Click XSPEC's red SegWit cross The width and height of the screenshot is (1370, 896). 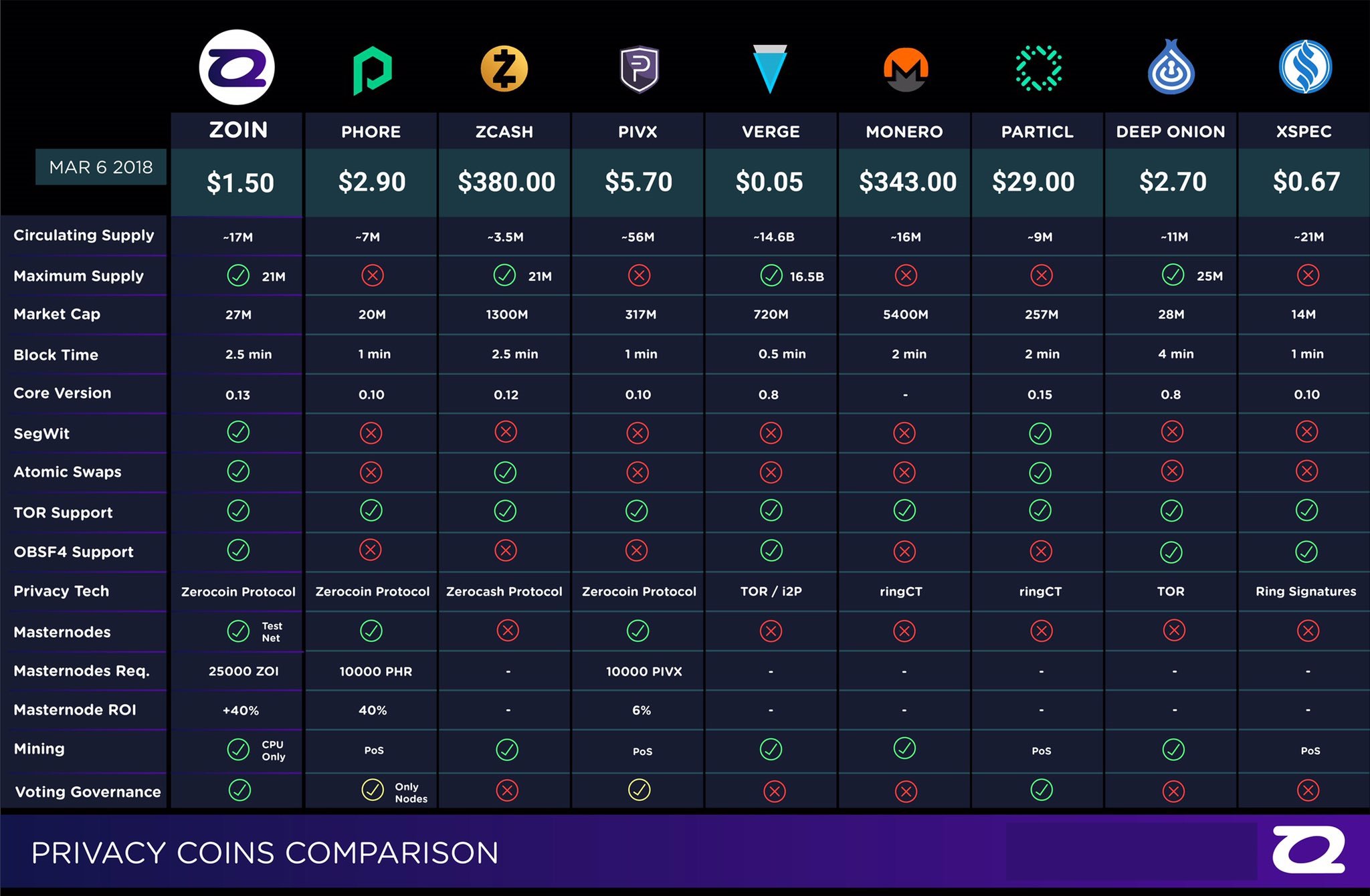(x=1306, y=431)
